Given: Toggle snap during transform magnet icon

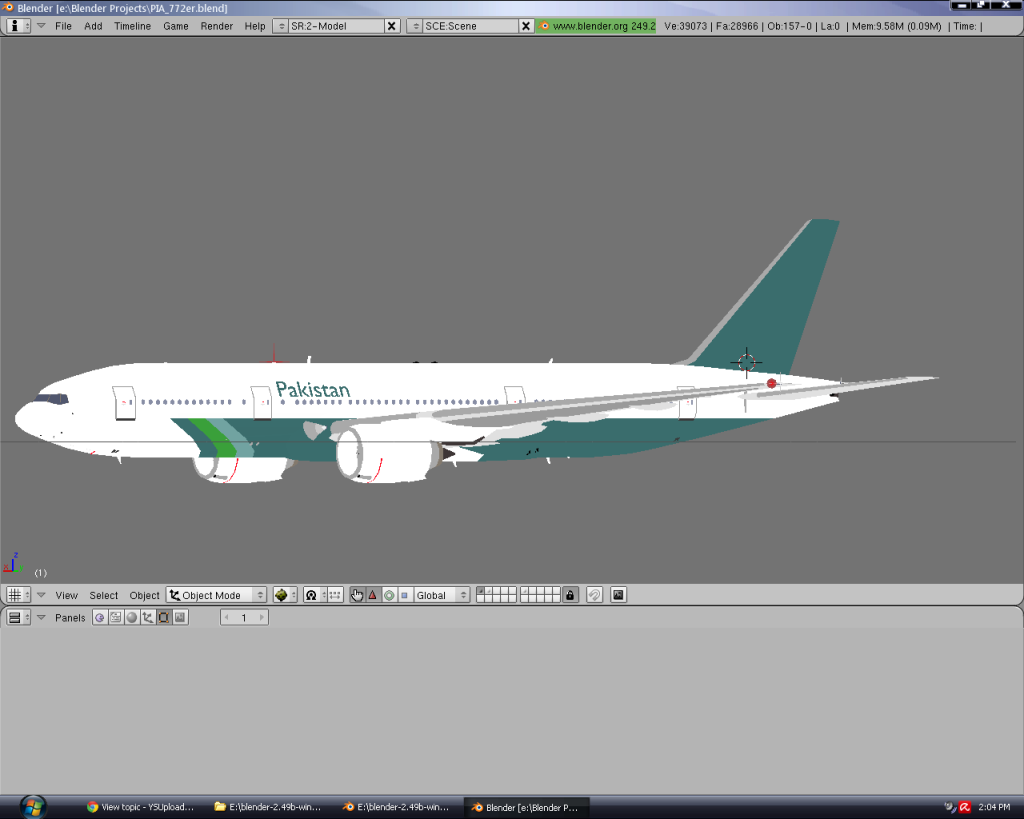Looking at the screenshot, I should point(594,595).
